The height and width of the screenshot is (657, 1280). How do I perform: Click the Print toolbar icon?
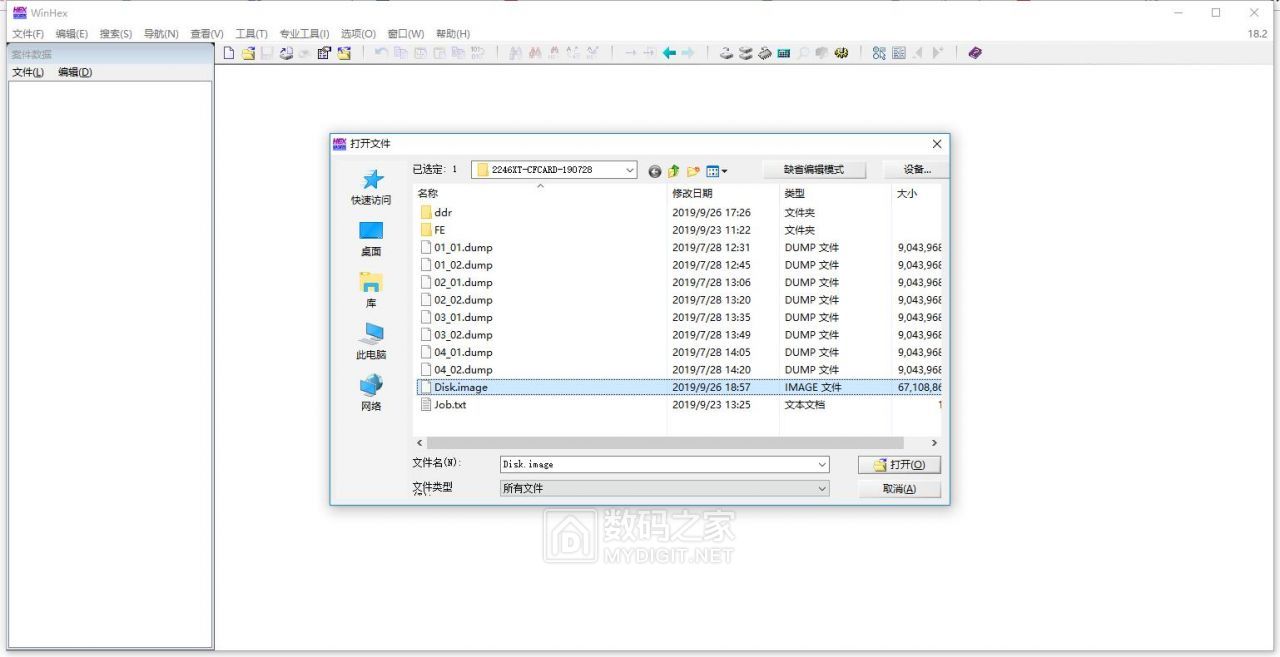point(286,53)
